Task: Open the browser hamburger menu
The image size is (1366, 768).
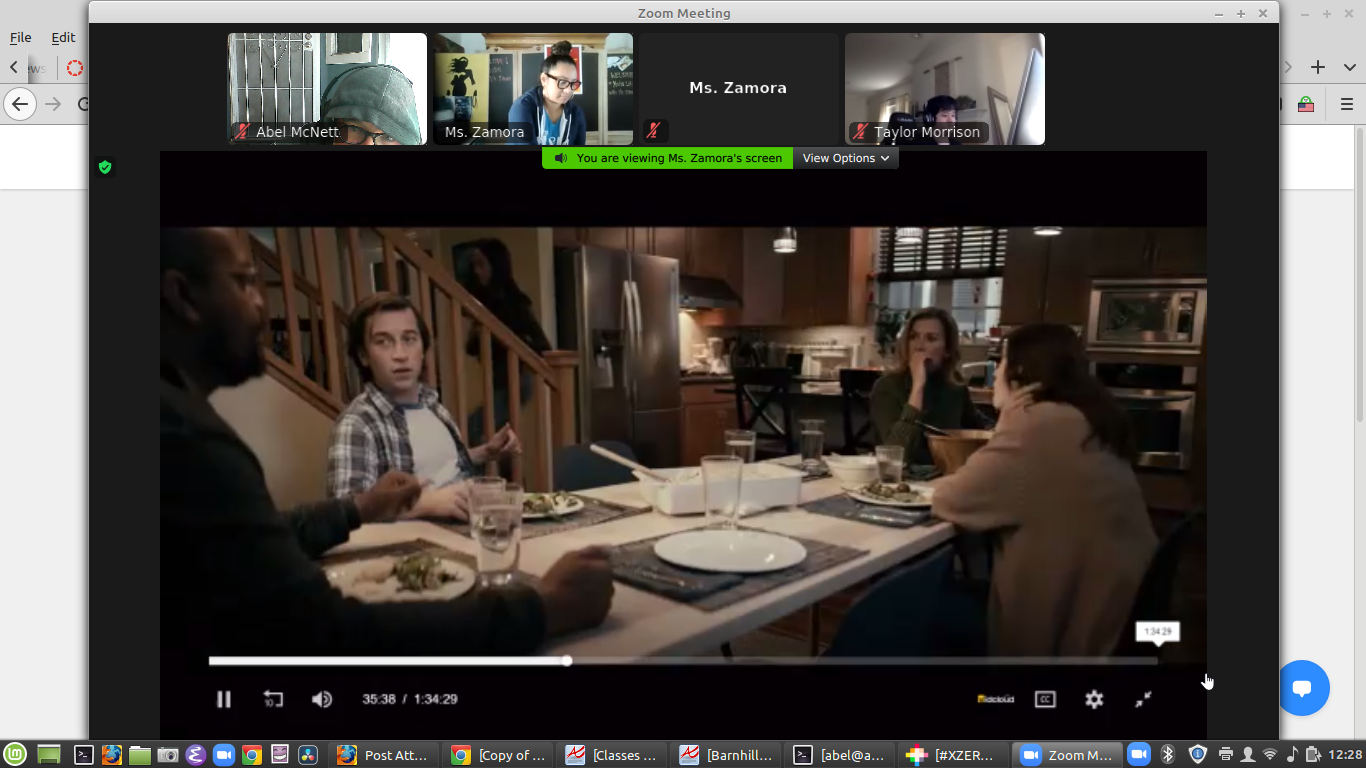Action: coord(1347,104)
